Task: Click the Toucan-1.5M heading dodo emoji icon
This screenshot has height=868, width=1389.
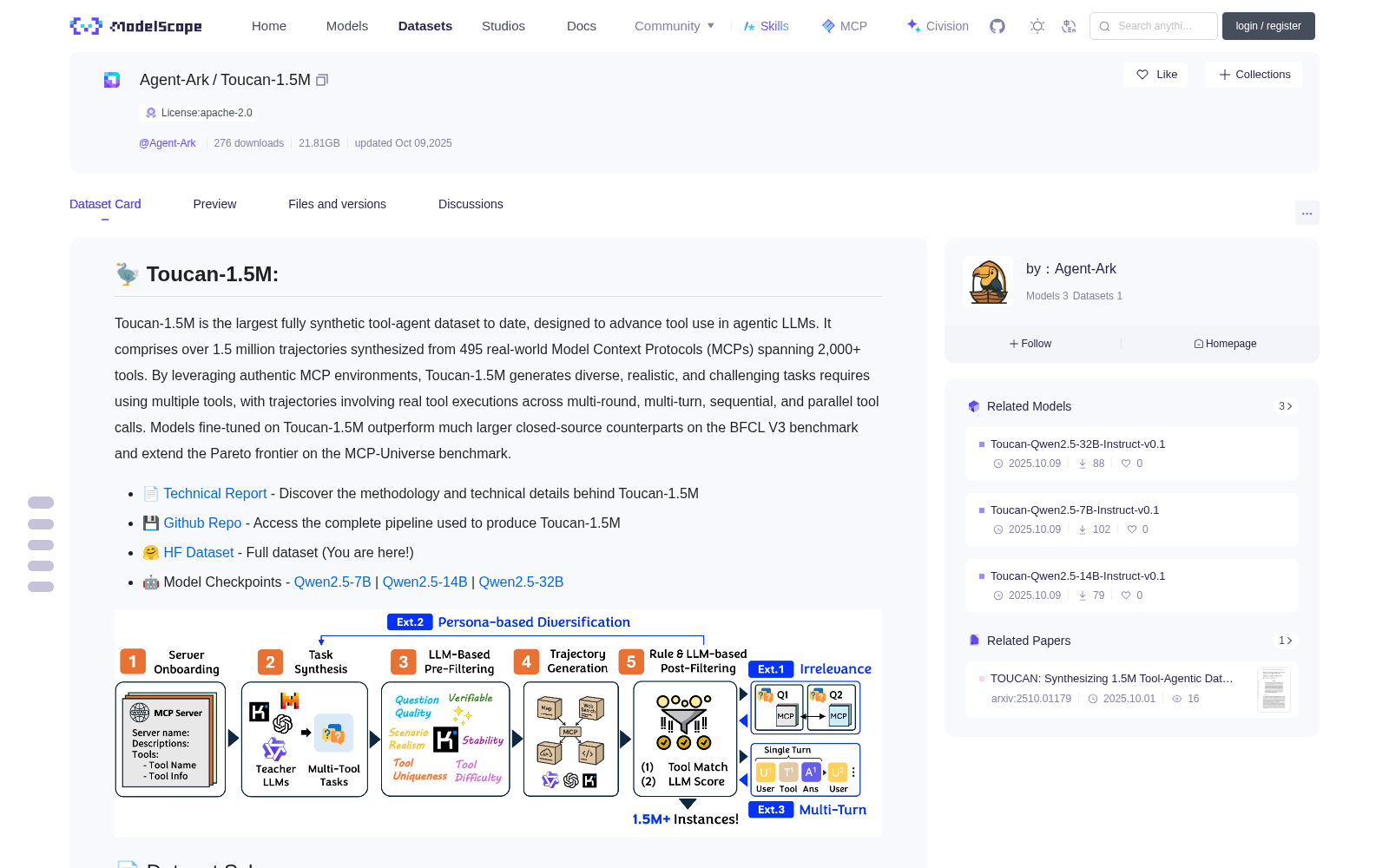Action: (x=128, y=274)
